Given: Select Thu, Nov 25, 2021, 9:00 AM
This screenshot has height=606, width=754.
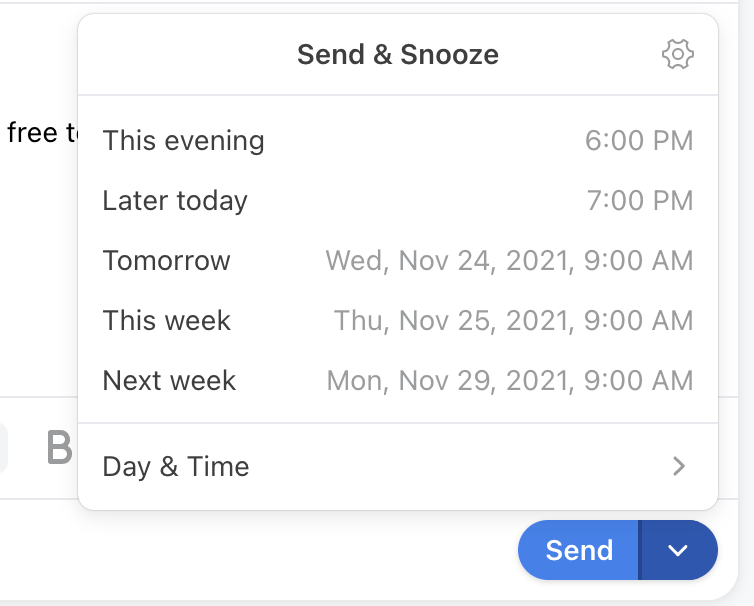Looking at the screenshot, I should point(514,320).
